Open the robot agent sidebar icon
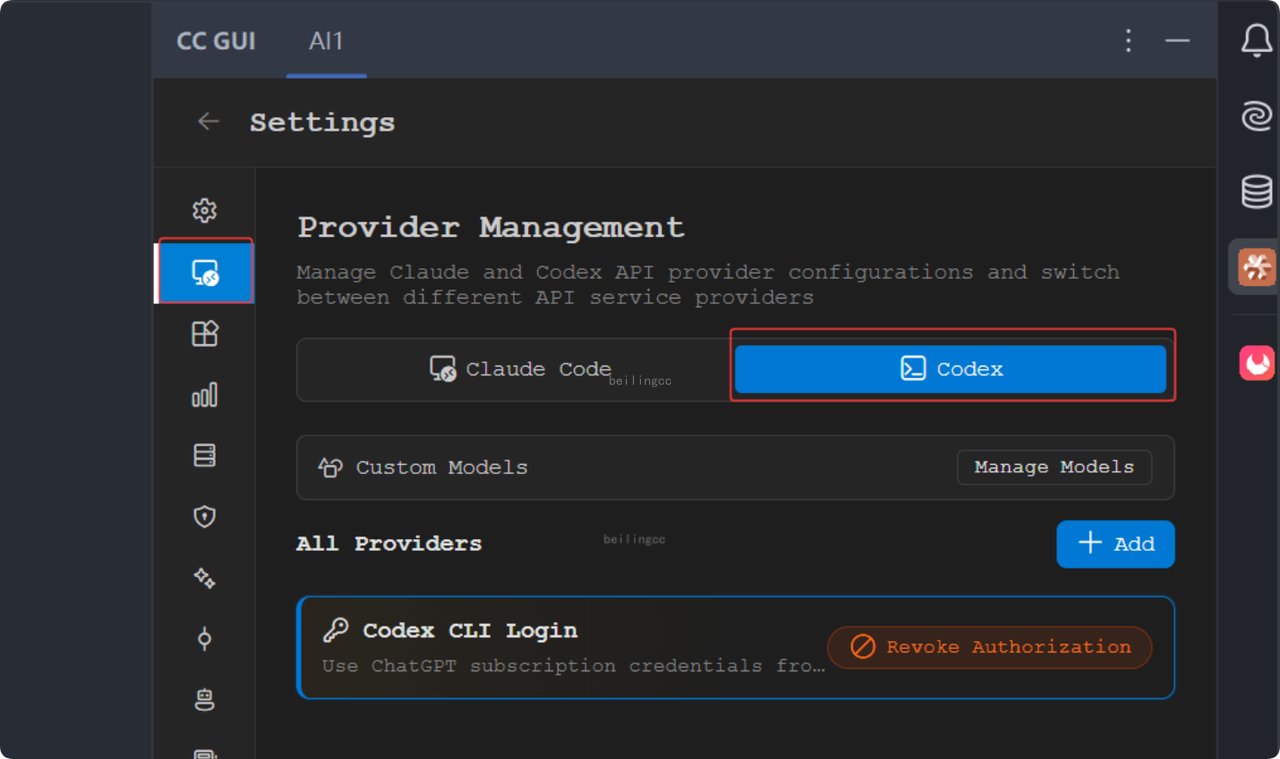1280x759 pixels. pos(204,700)
